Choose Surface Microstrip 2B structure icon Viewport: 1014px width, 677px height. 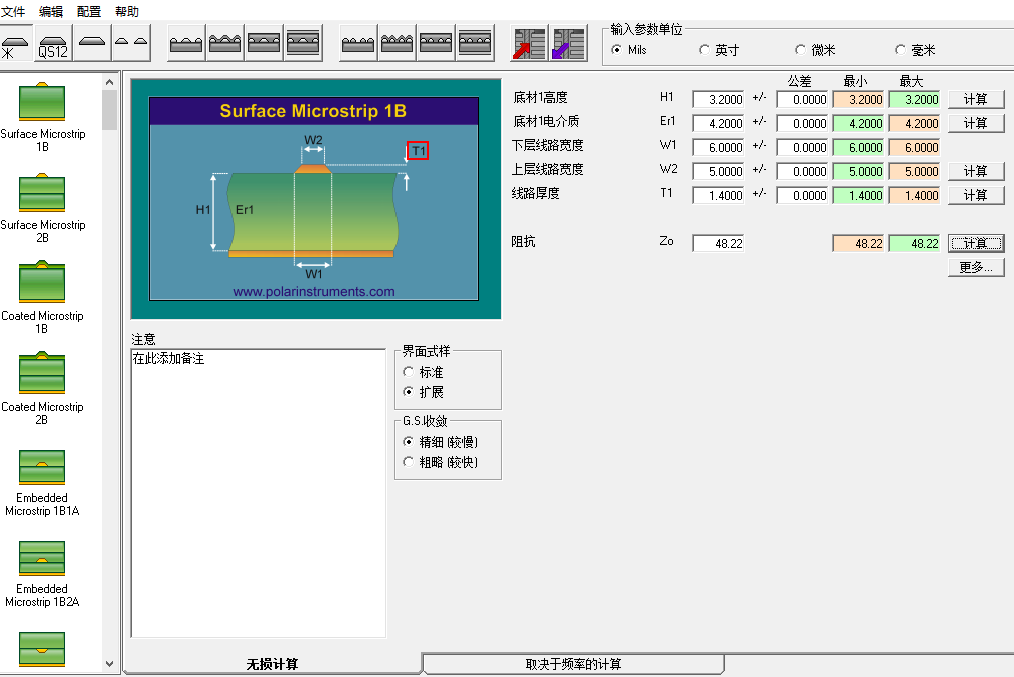click(x=42, y=193)
